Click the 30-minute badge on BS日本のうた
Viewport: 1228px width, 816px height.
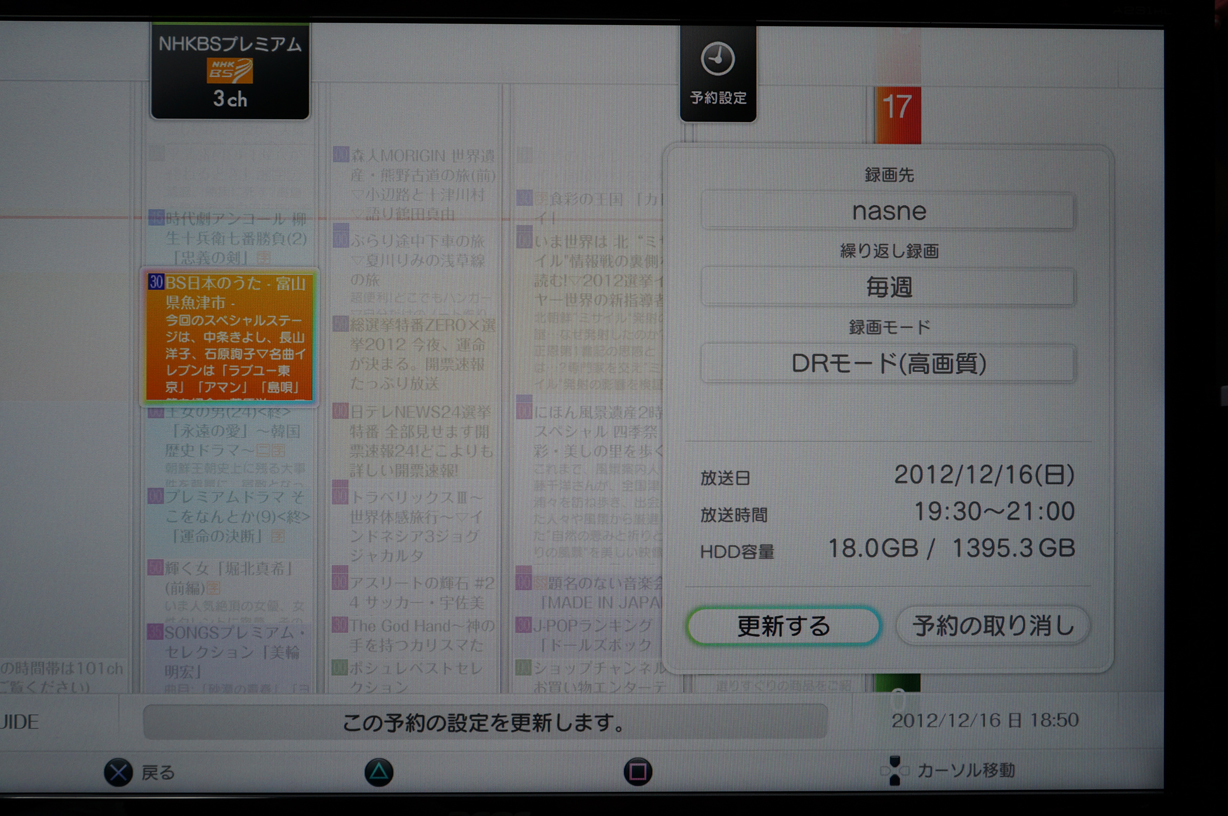[155, 282]
